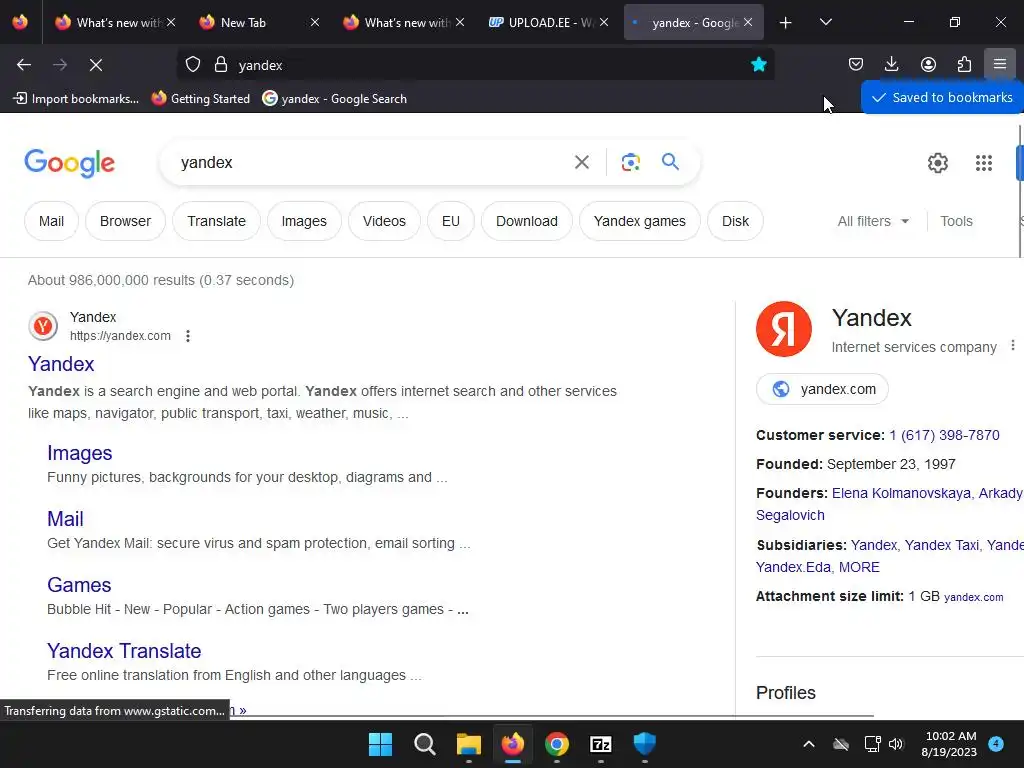This screenshot has height=768, width=1024.
Task: Toggle the bookmark star icon
Action: click(x=758, y=64)
